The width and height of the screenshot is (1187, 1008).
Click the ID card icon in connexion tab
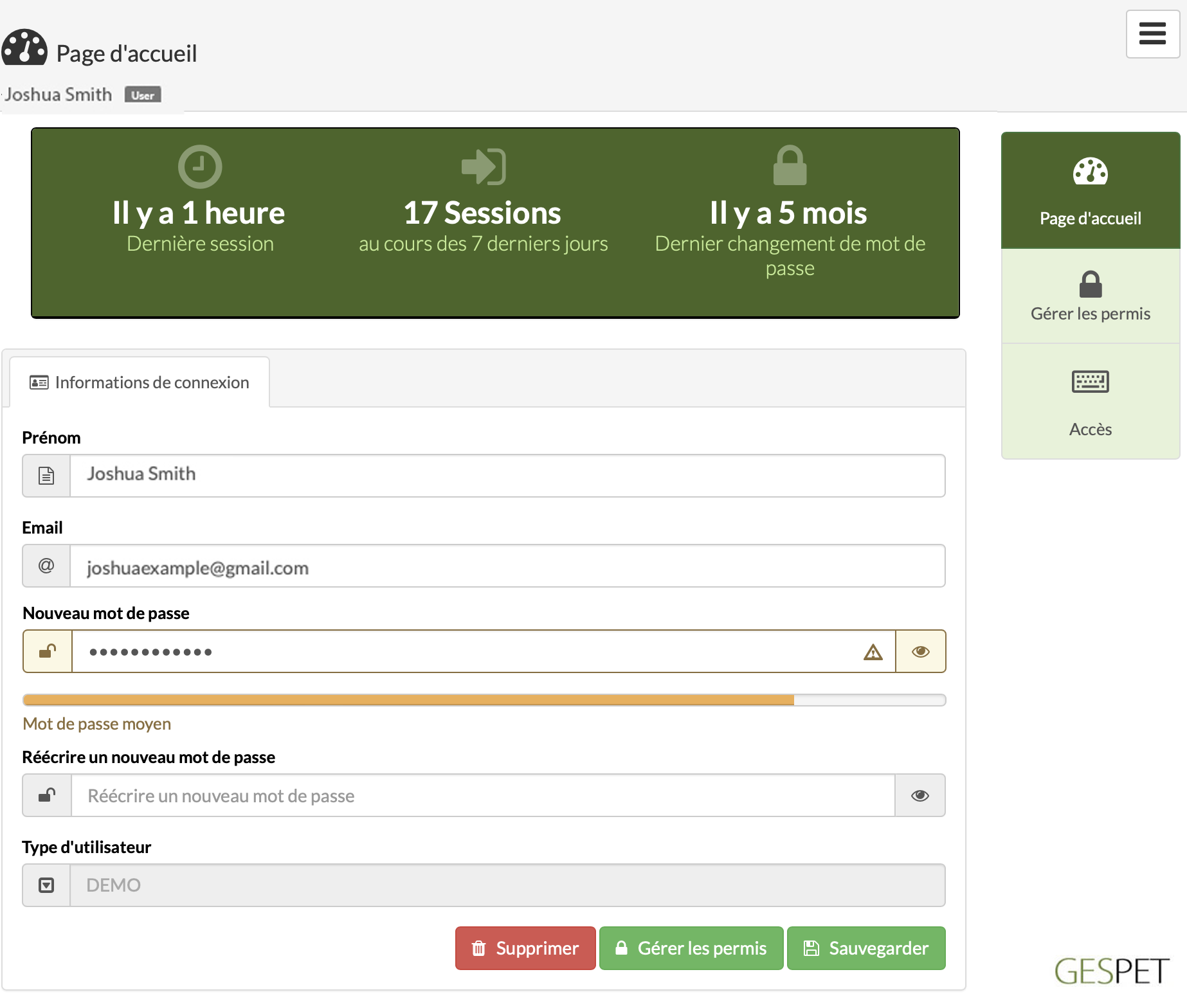[x=39, y=382]
